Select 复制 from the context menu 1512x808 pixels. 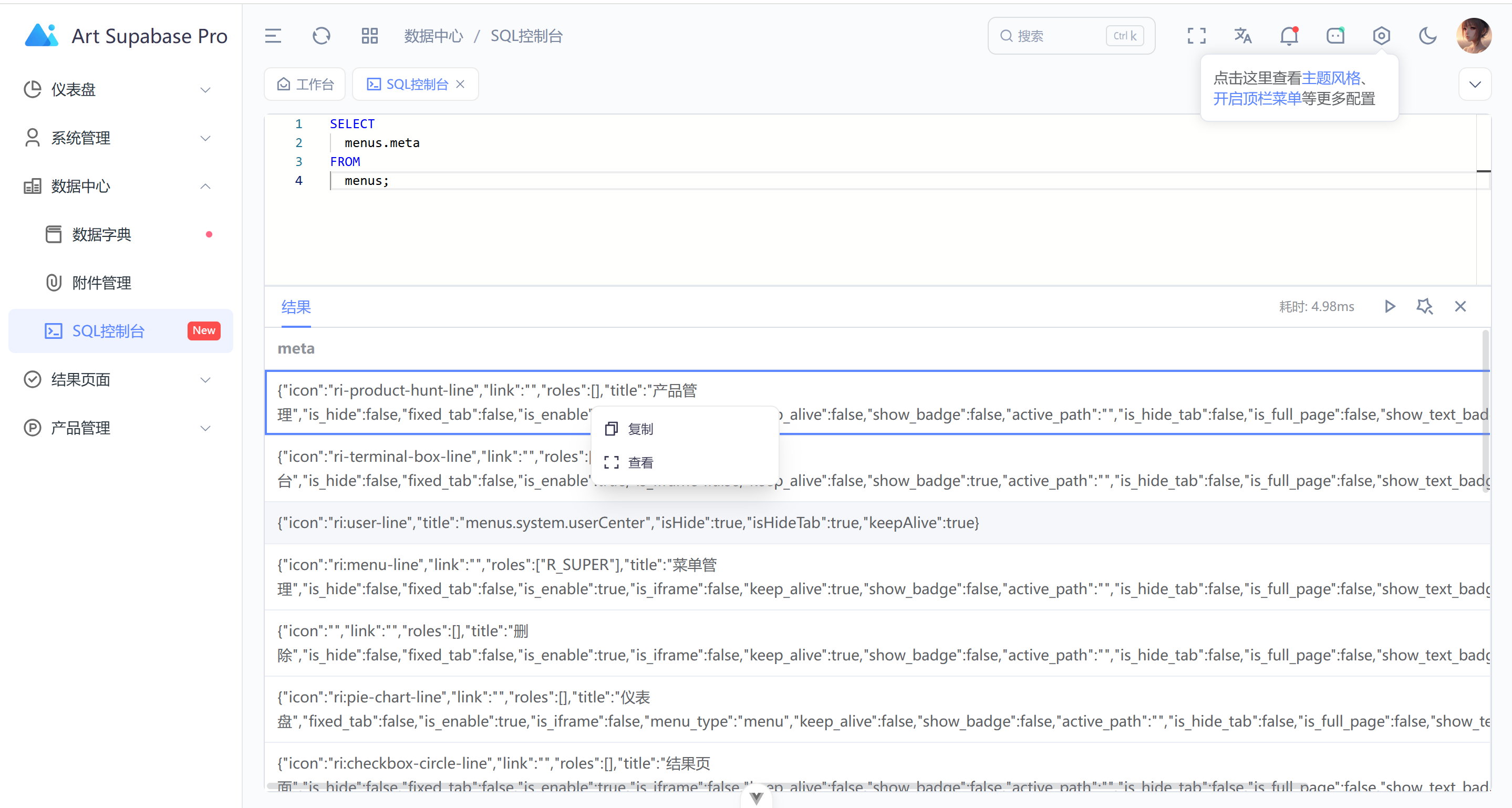(640, 429)
